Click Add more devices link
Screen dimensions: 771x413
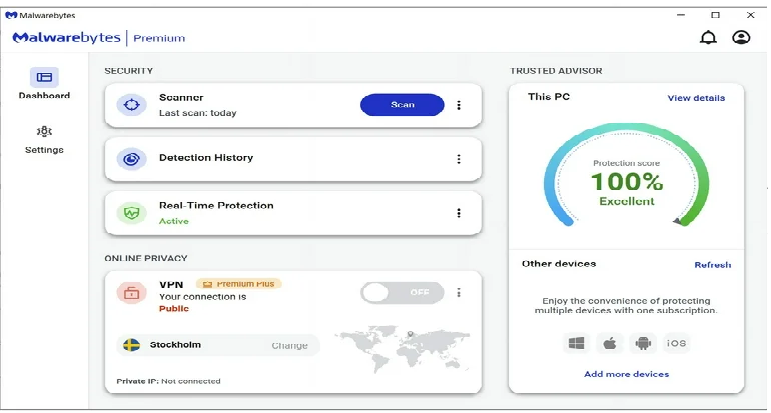click(x=626, y=374)
